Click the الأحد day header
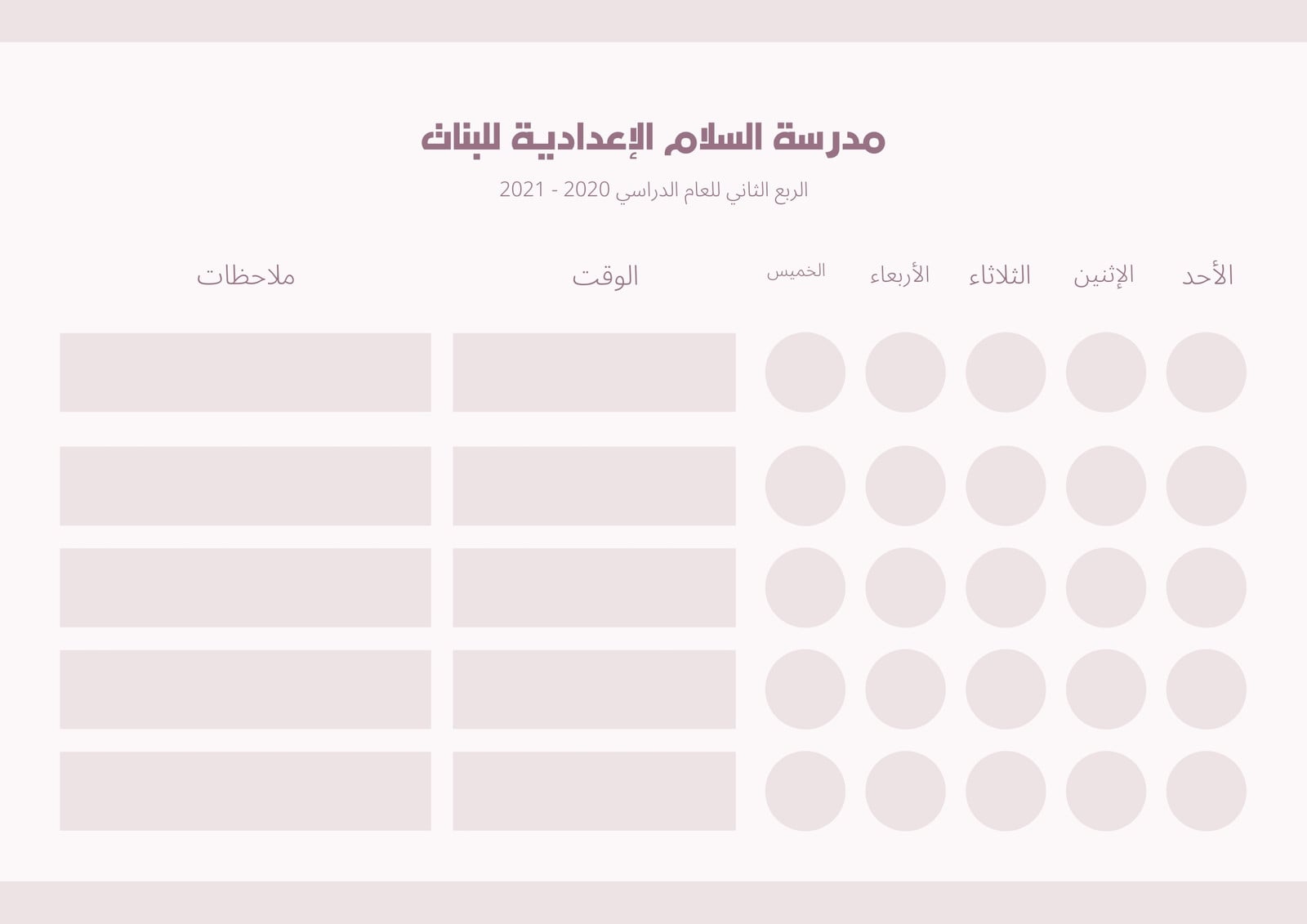Image resolution: width=1307 pixels, height=924 pixels. click(1207, 275)
